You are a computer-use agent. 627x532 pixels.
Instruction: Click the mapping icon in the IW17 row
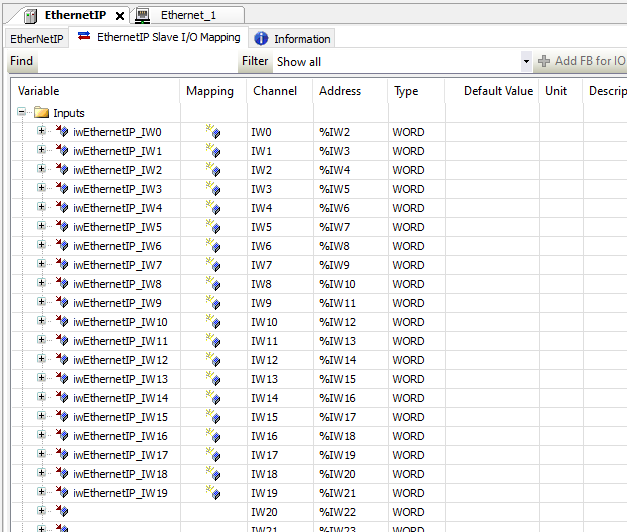coord(213,454)
